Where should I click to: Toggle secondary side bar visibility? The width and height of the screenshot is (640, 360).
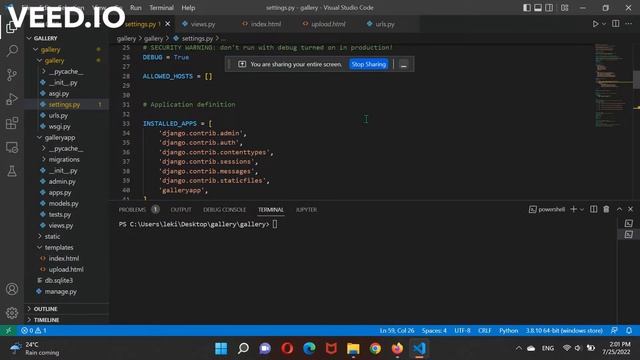549,8
